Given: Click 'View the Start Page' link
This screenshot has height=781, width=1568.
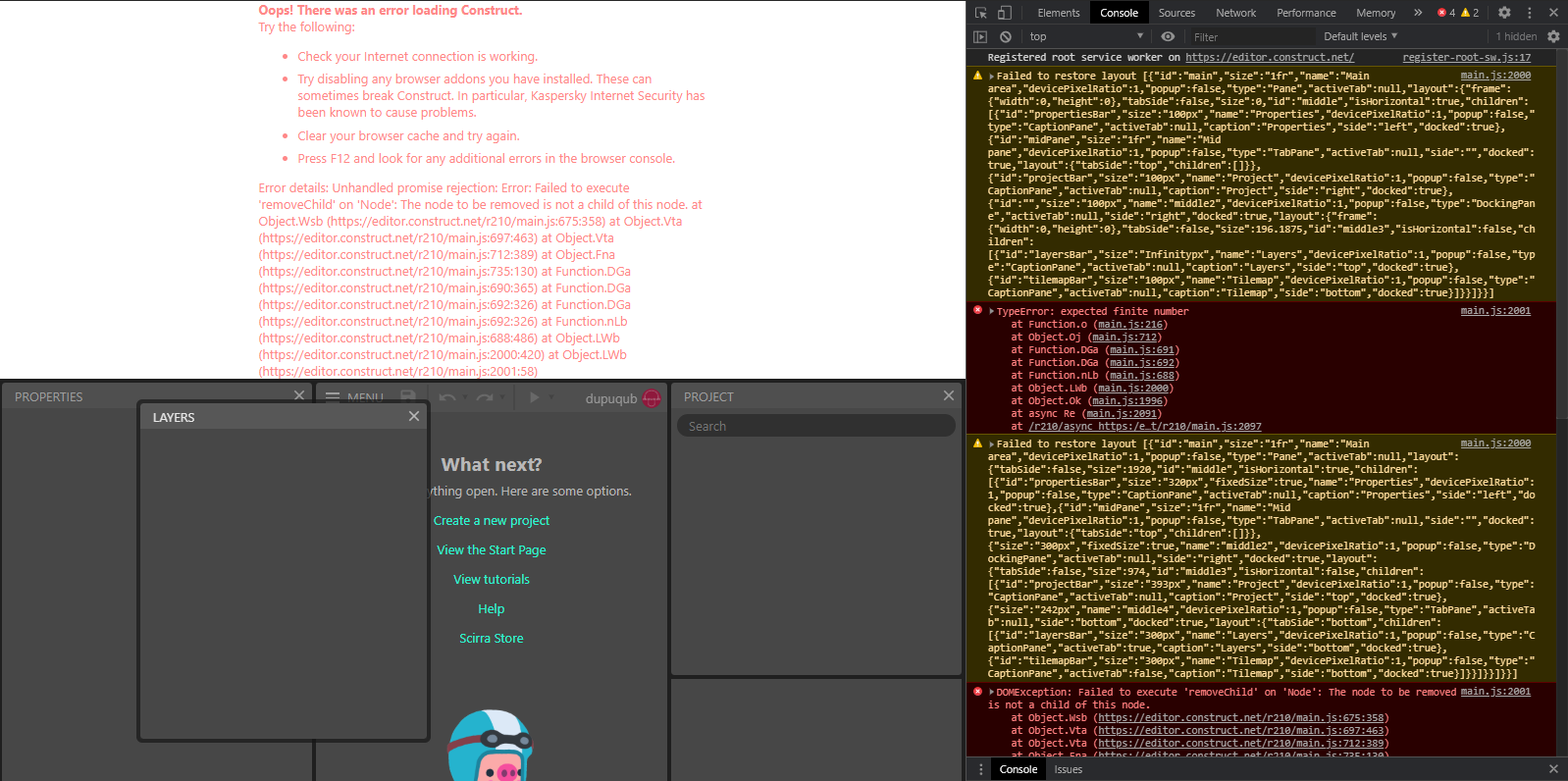Looking at the screenshot, I should tap(492, 550).
